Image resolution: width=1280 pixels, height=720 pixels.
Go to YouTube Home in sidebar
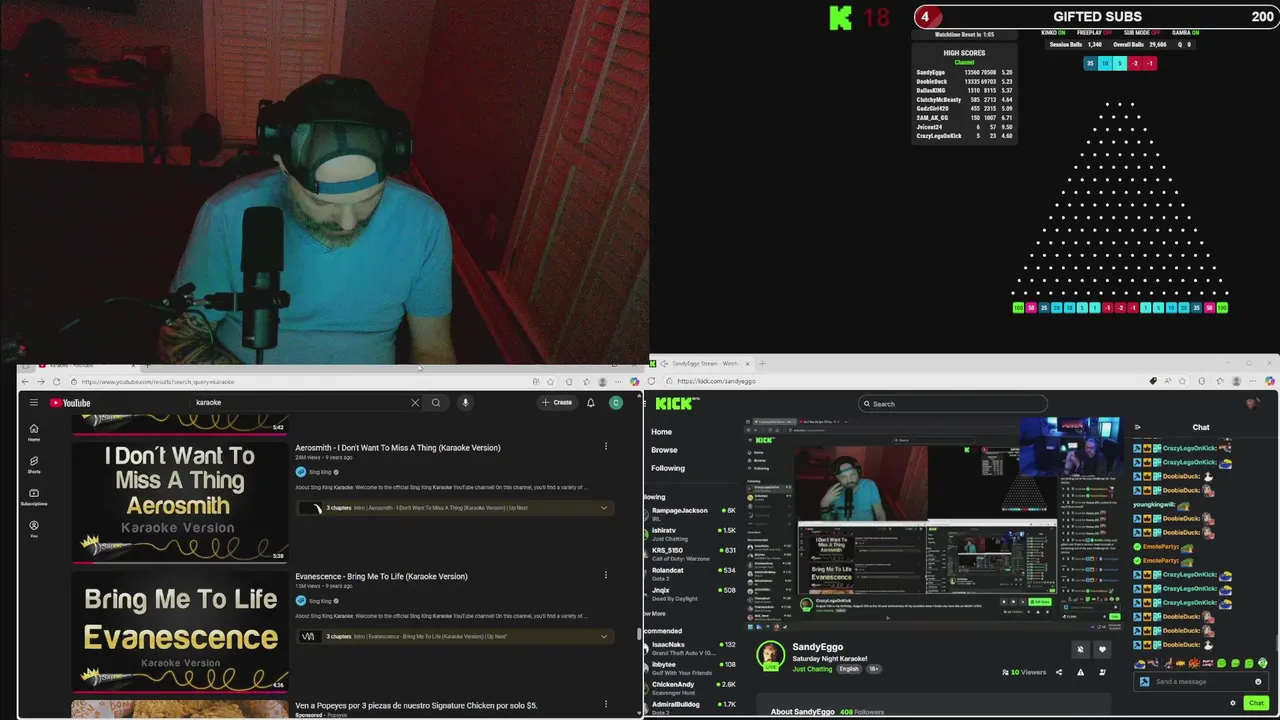point(33,432)
